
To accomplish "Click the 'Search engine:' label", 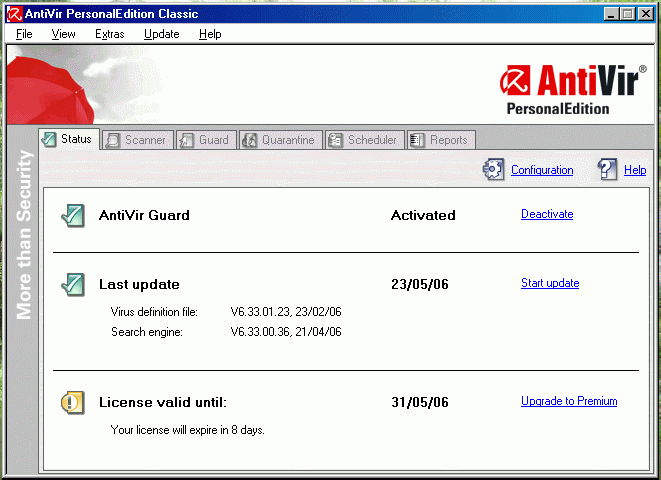I will click(147, 332).
